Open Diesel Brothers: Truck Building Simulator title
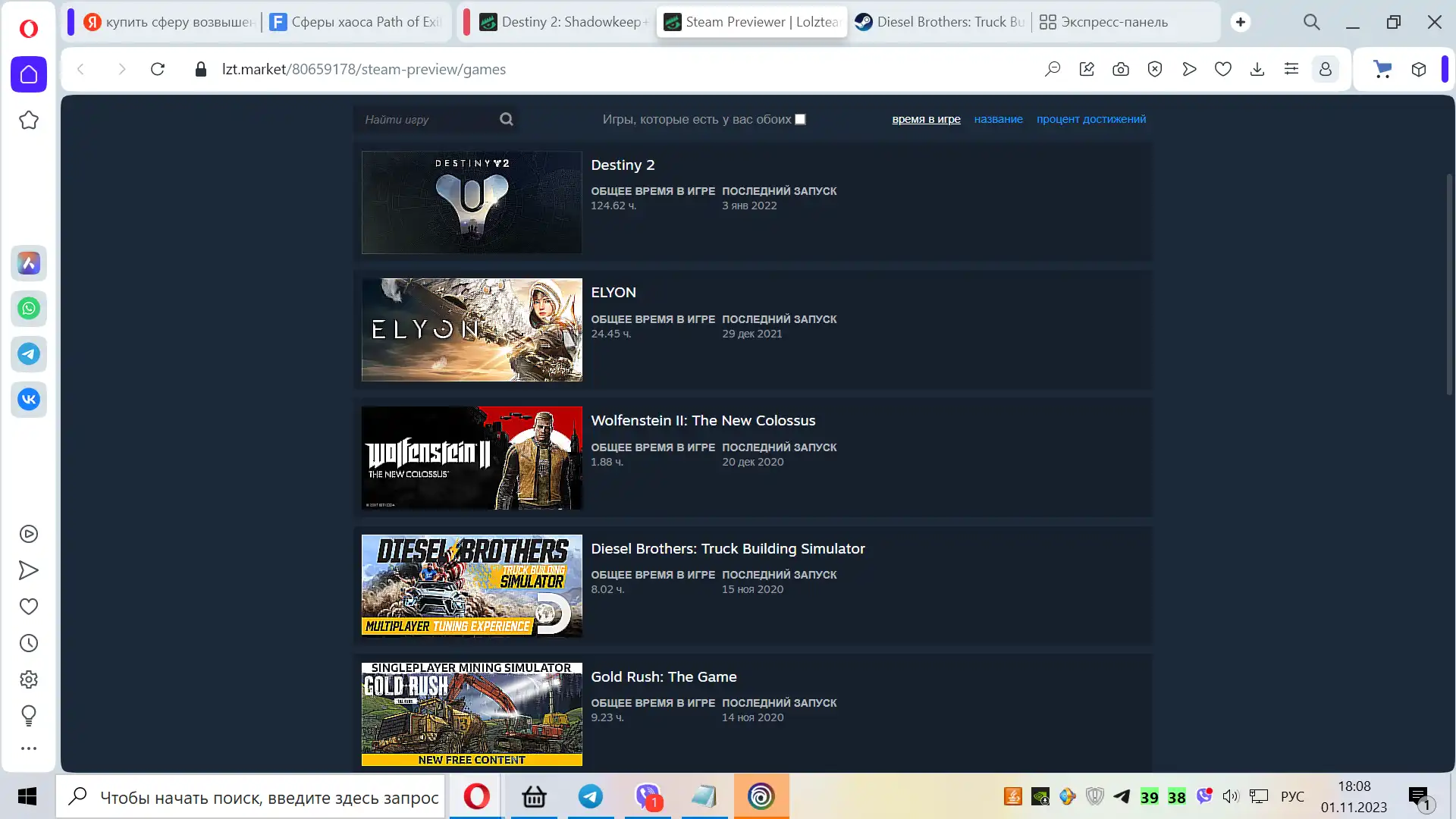The width and height of the screenshot is (1456, 819). pyautogui.click(x=728, y=548)
